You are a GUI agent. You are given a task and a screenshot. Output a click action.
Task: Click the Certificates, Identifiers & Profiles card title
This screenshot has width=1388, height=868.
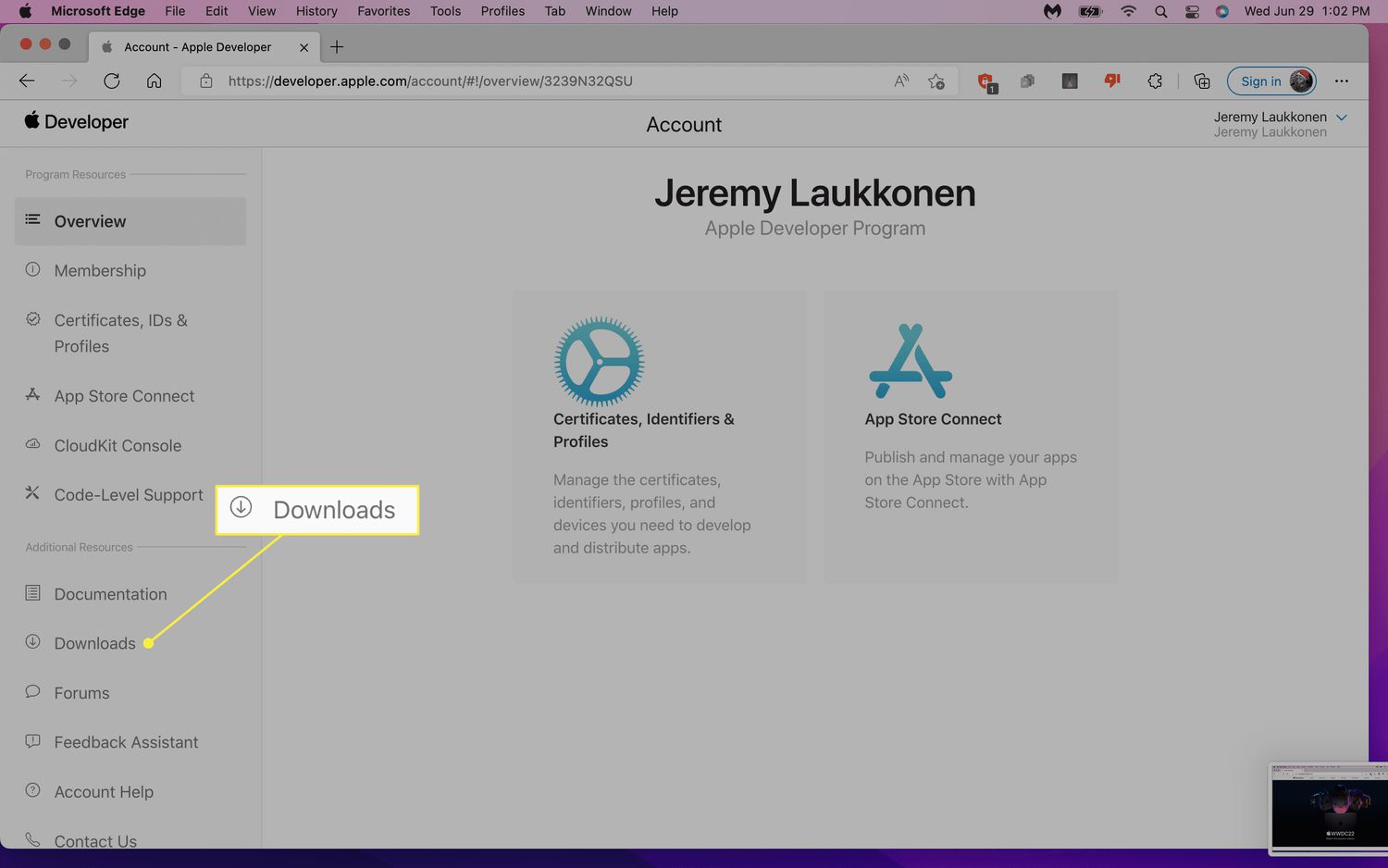click(x=644, y=430)
